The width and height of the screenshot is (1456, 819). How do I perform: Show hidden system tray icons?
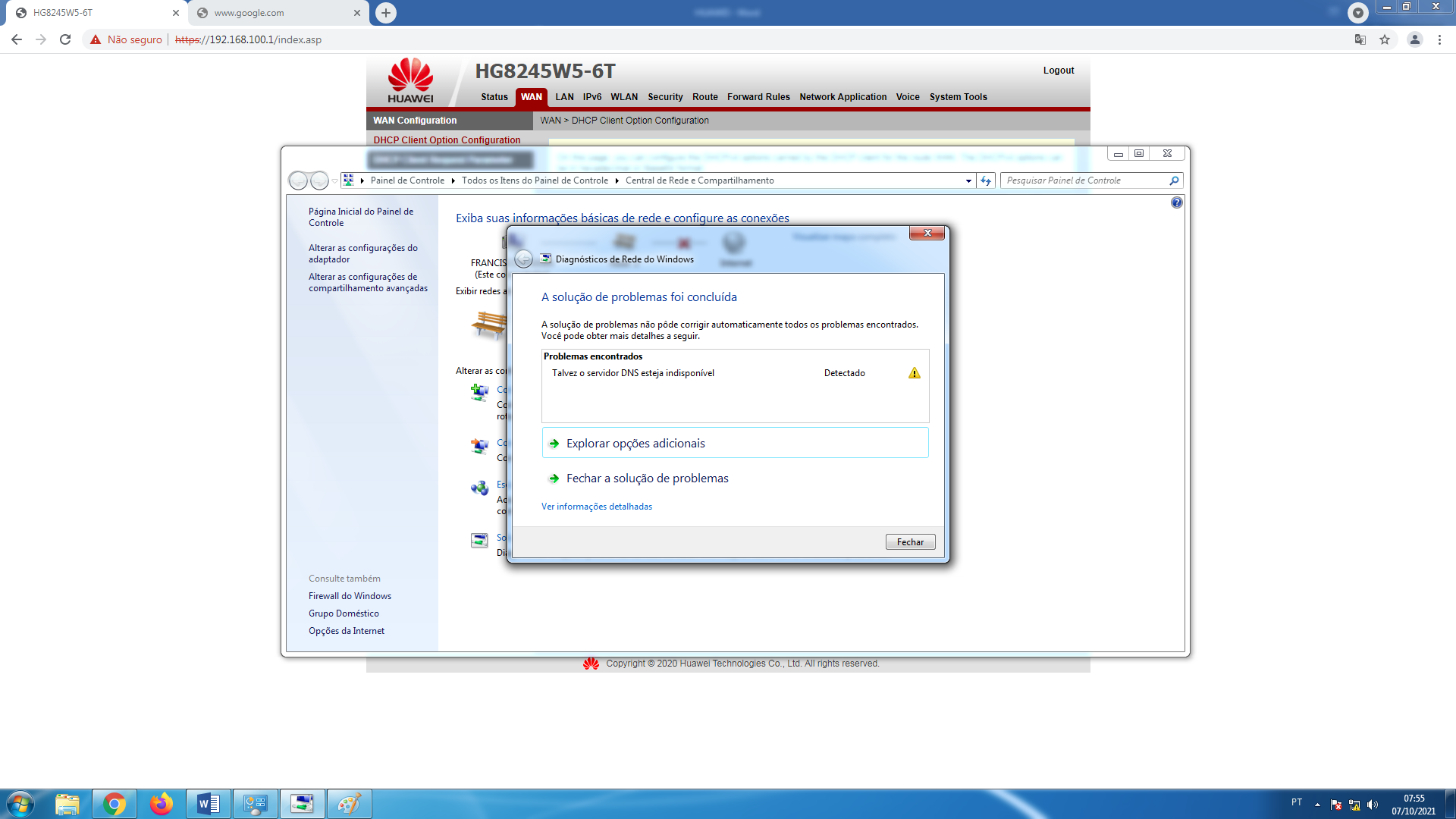(1317, 805)
